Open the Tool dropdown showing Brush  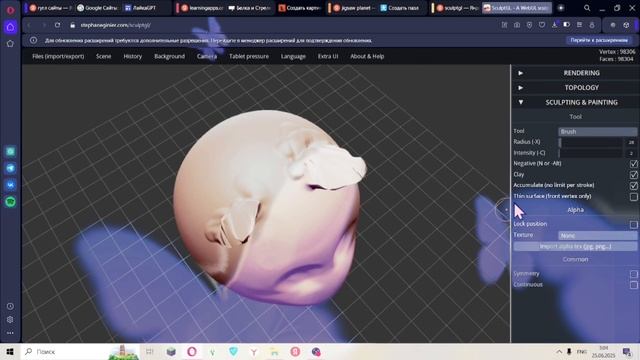598,131
